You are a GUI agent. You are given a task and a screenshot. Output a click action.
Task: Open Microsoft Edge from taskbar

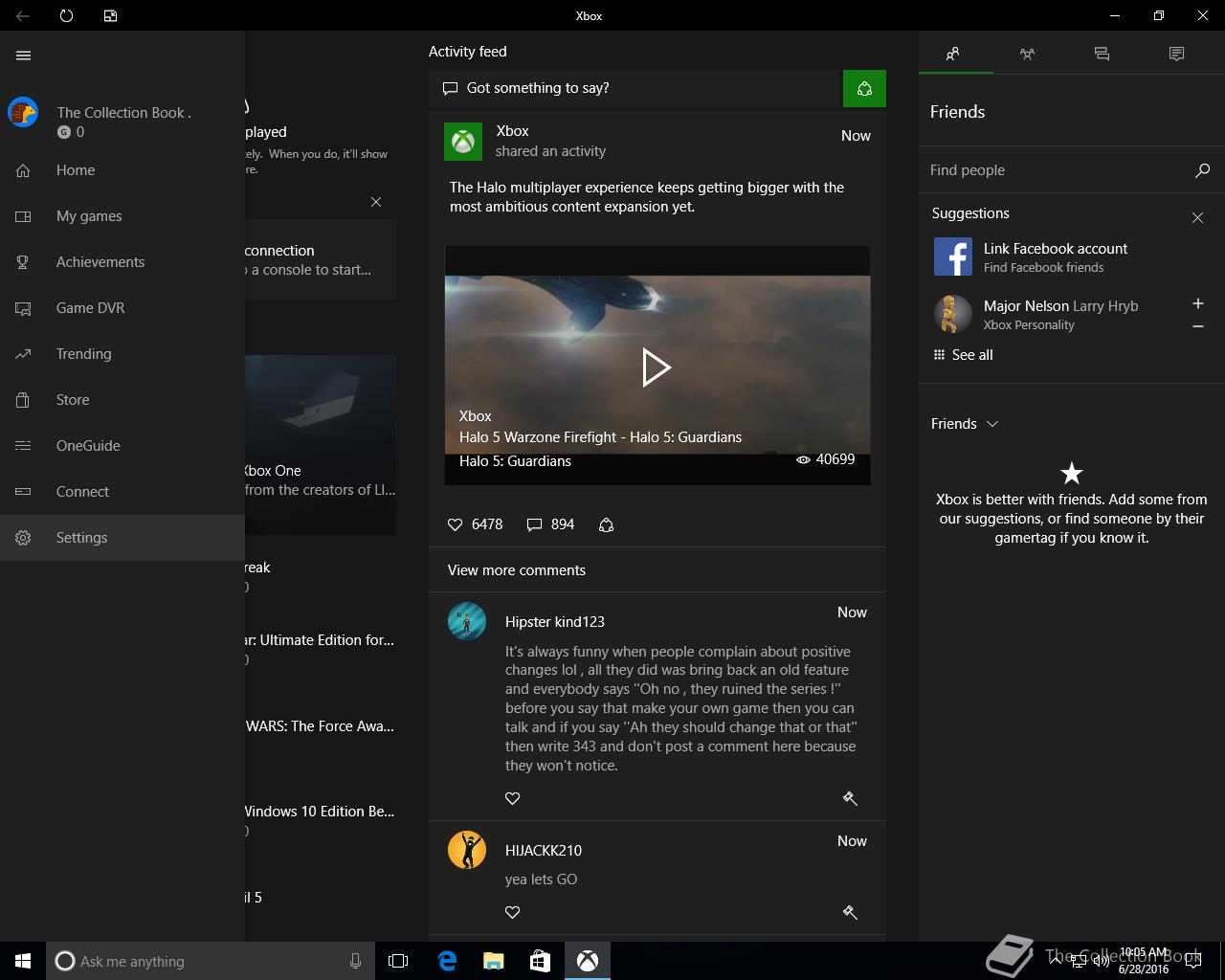(446, 961)
